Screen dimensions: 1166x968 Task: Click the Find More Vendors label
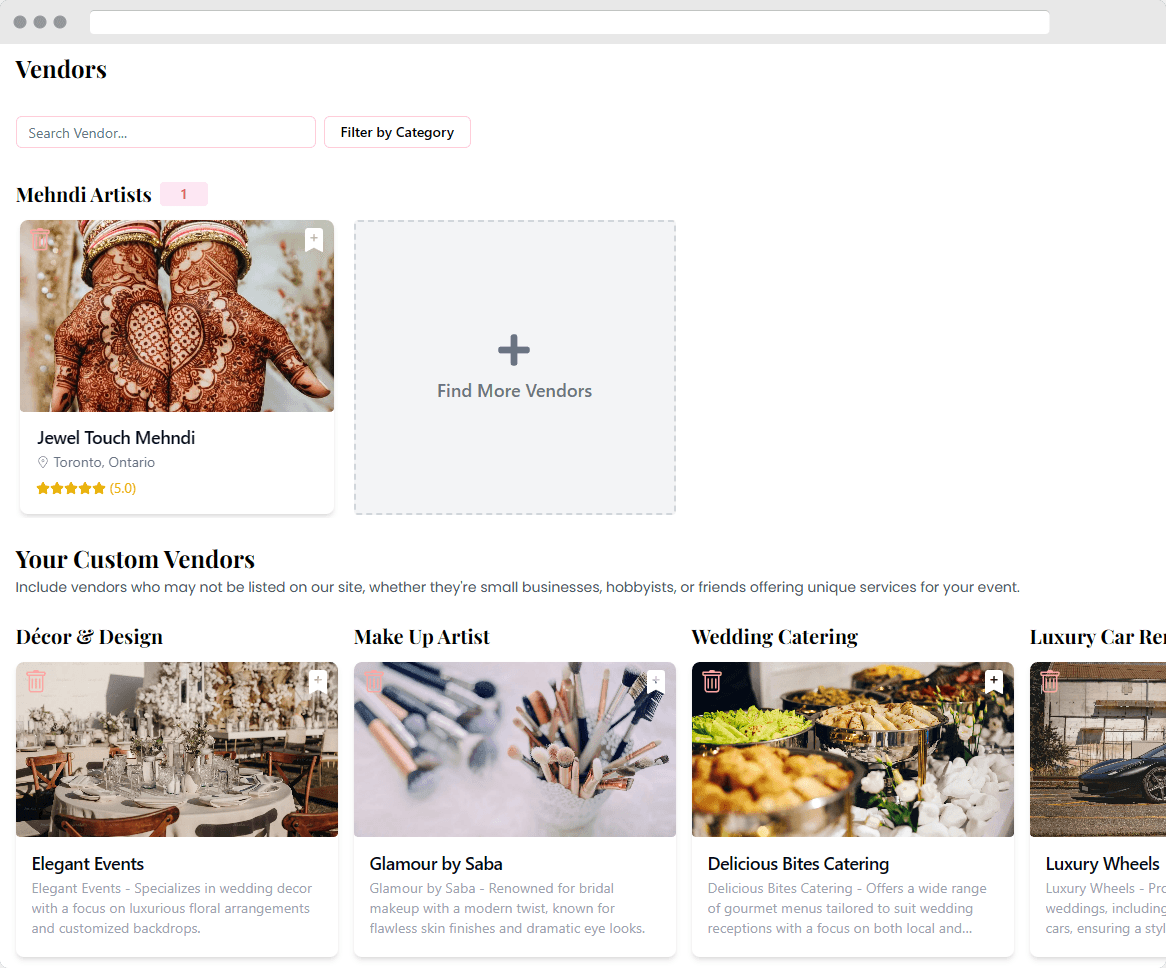pyautogui.click(x=515, y=391)
